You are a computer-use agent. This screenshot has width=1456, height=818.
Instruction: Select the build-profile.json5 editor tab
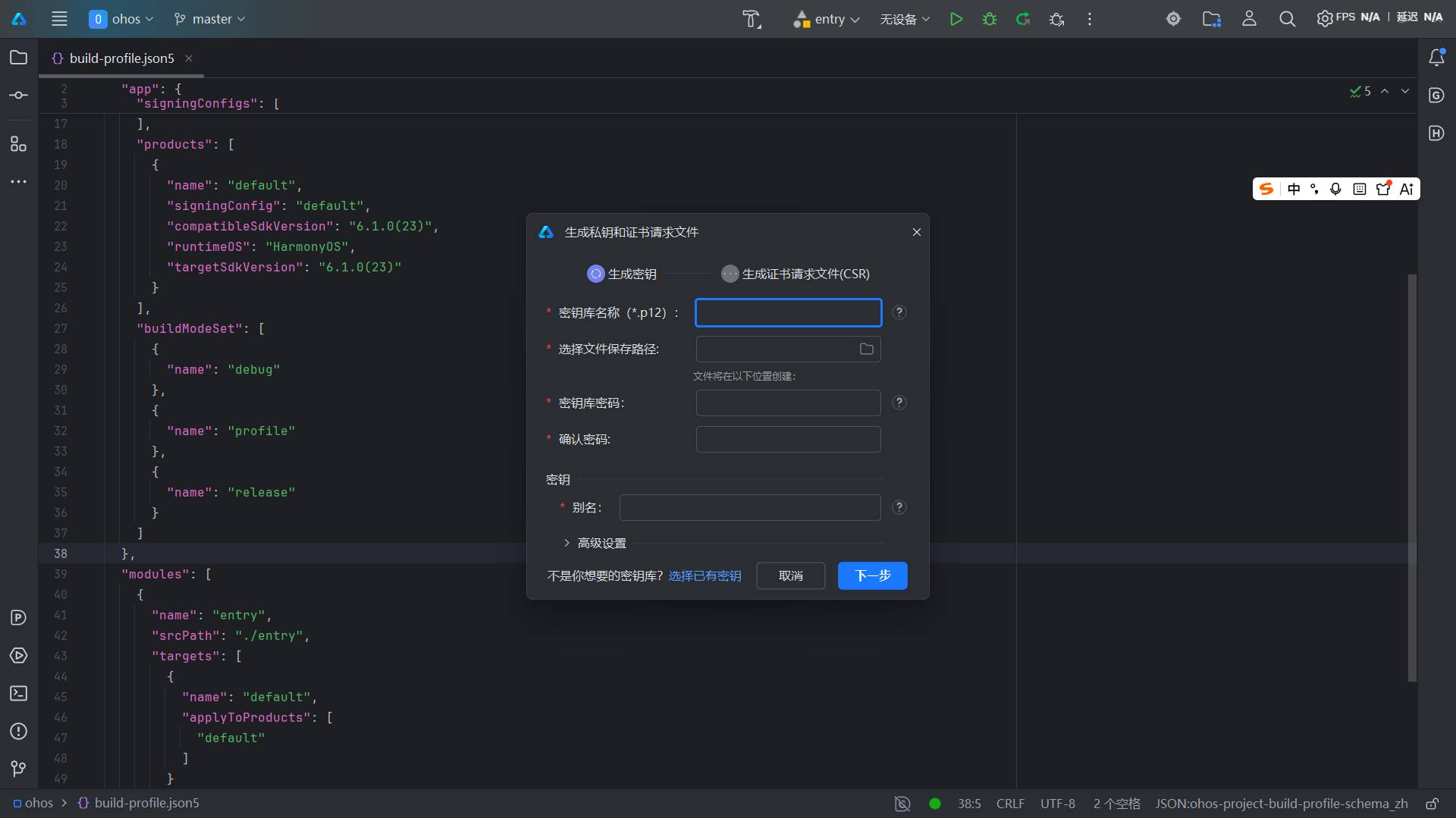tap(121, 58)
